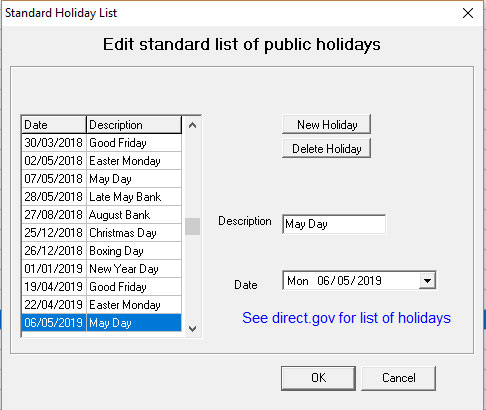Screen dimensions: 486x410
Task: Select the 30/03/2018 Good Friday row
Action: tap(101, 143)
